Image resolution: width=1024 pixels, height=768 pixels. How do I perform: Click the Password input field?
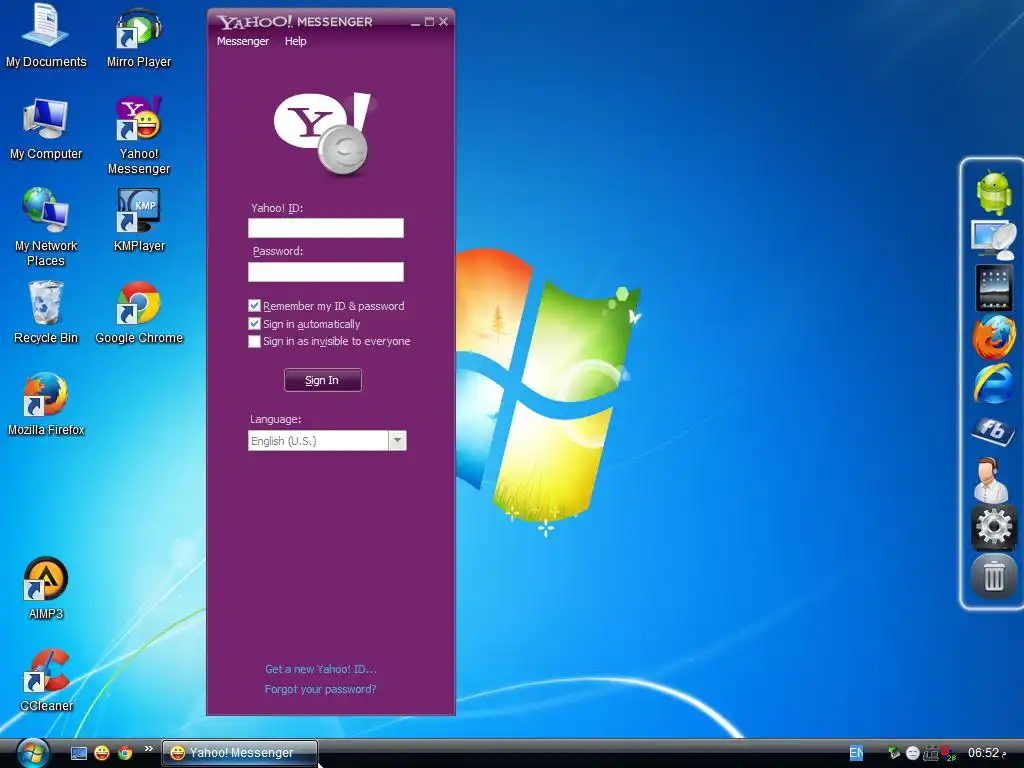pyautogui.click(x=326, y=272)
